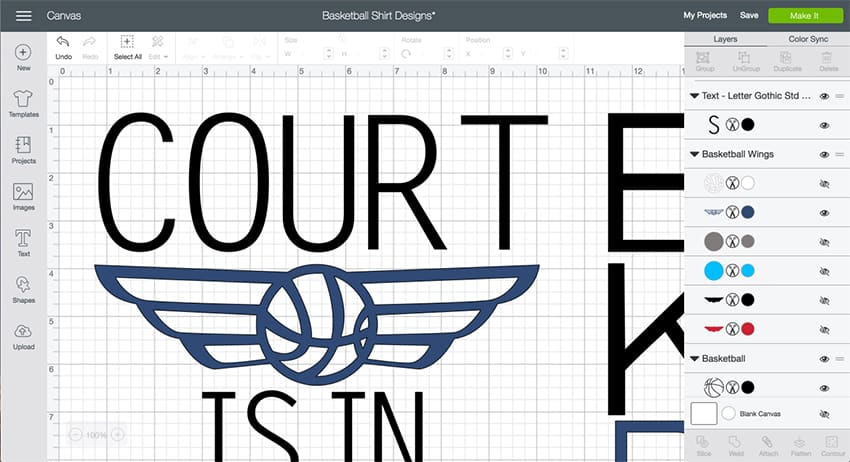Open the Templates panel
The height and width of the screenshot is (462, 850).
pos(23,104)
